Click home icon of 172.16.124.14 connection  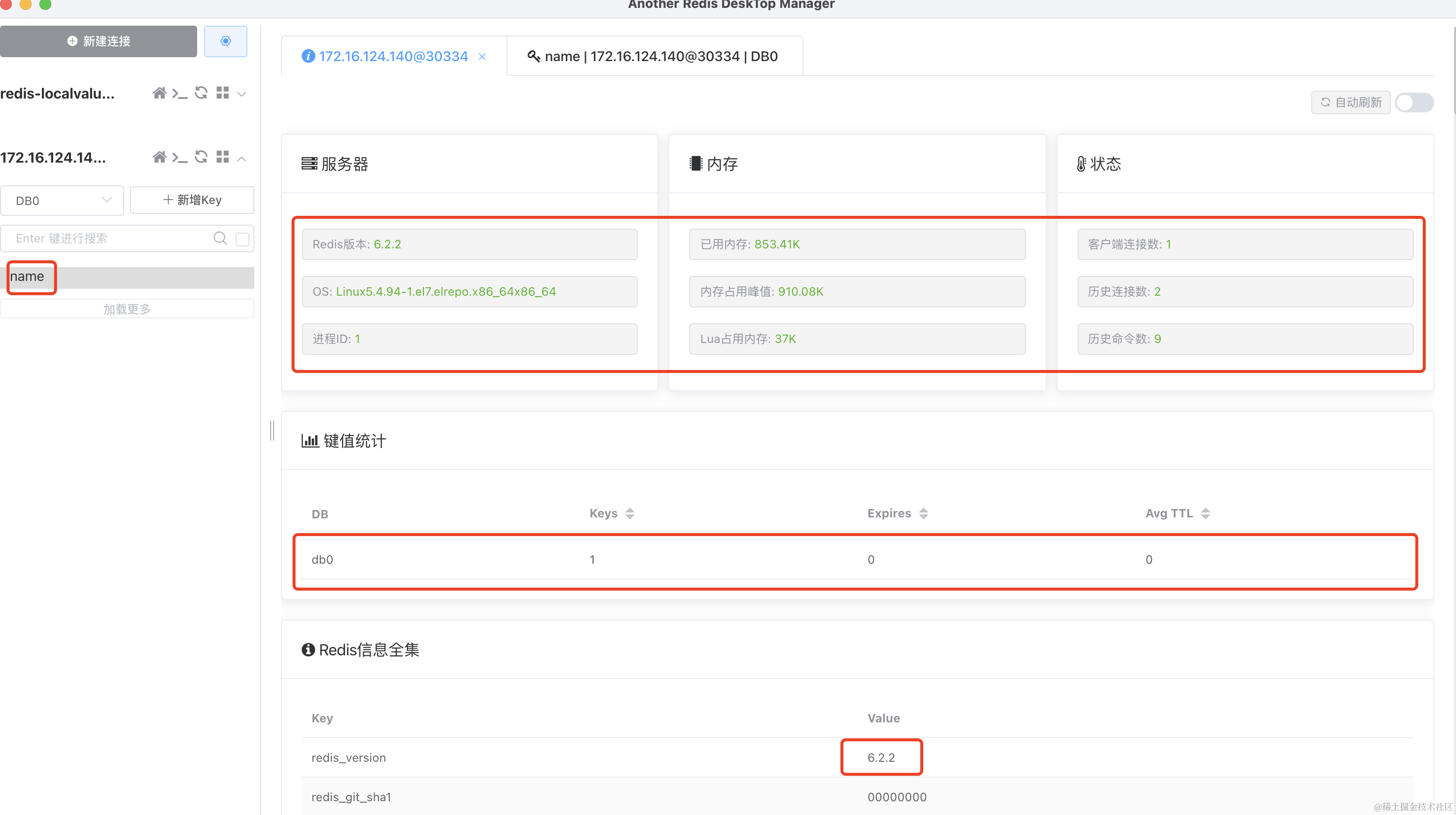click(x=159, y=157)
